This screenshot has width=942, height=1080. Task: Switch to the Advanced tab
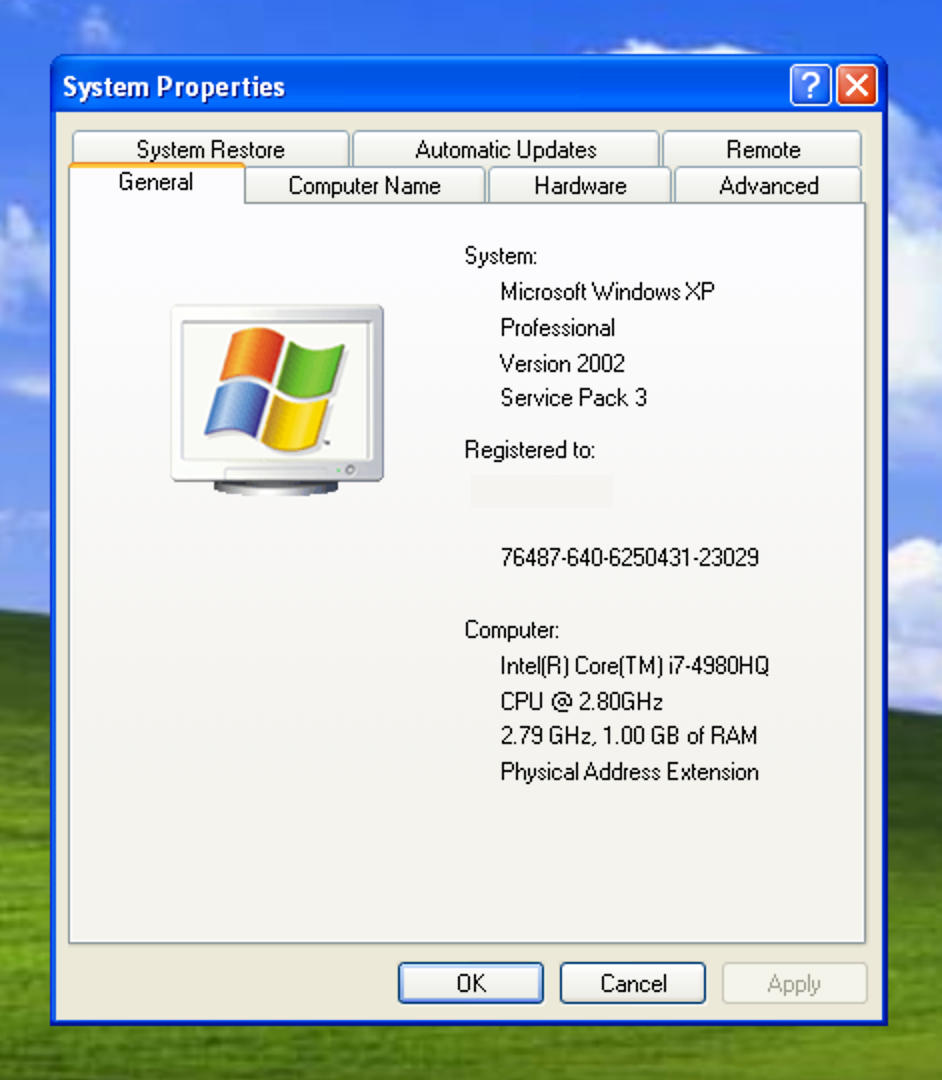point(768,185)
